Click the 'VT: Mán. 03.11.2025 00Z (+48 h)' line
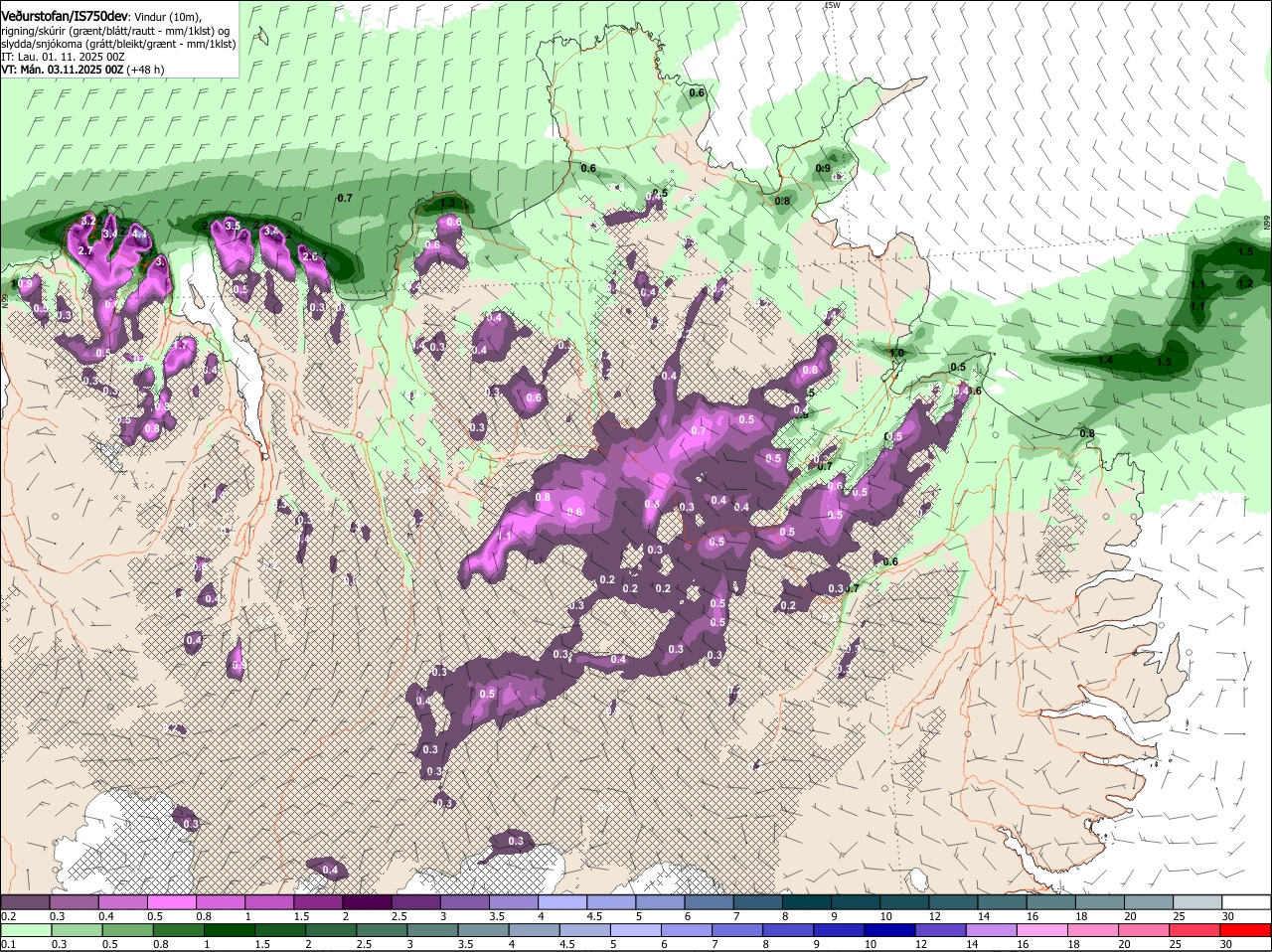Viewport: 1272px width, 952px height. tap(82, 70)
